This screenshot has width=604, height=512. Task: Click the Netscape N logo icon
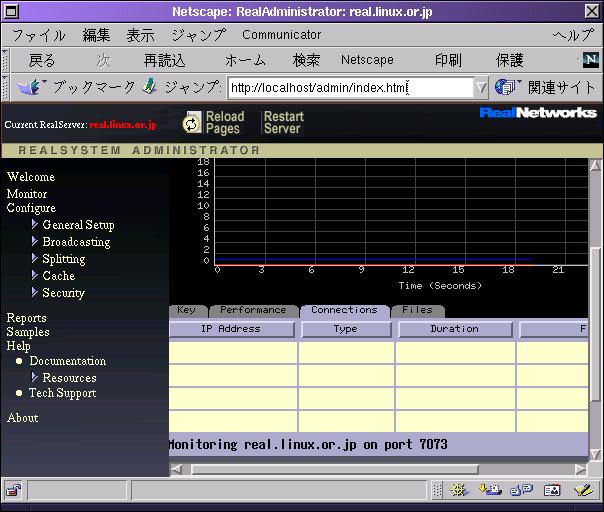pyautogui.click(x=591, y=60)
